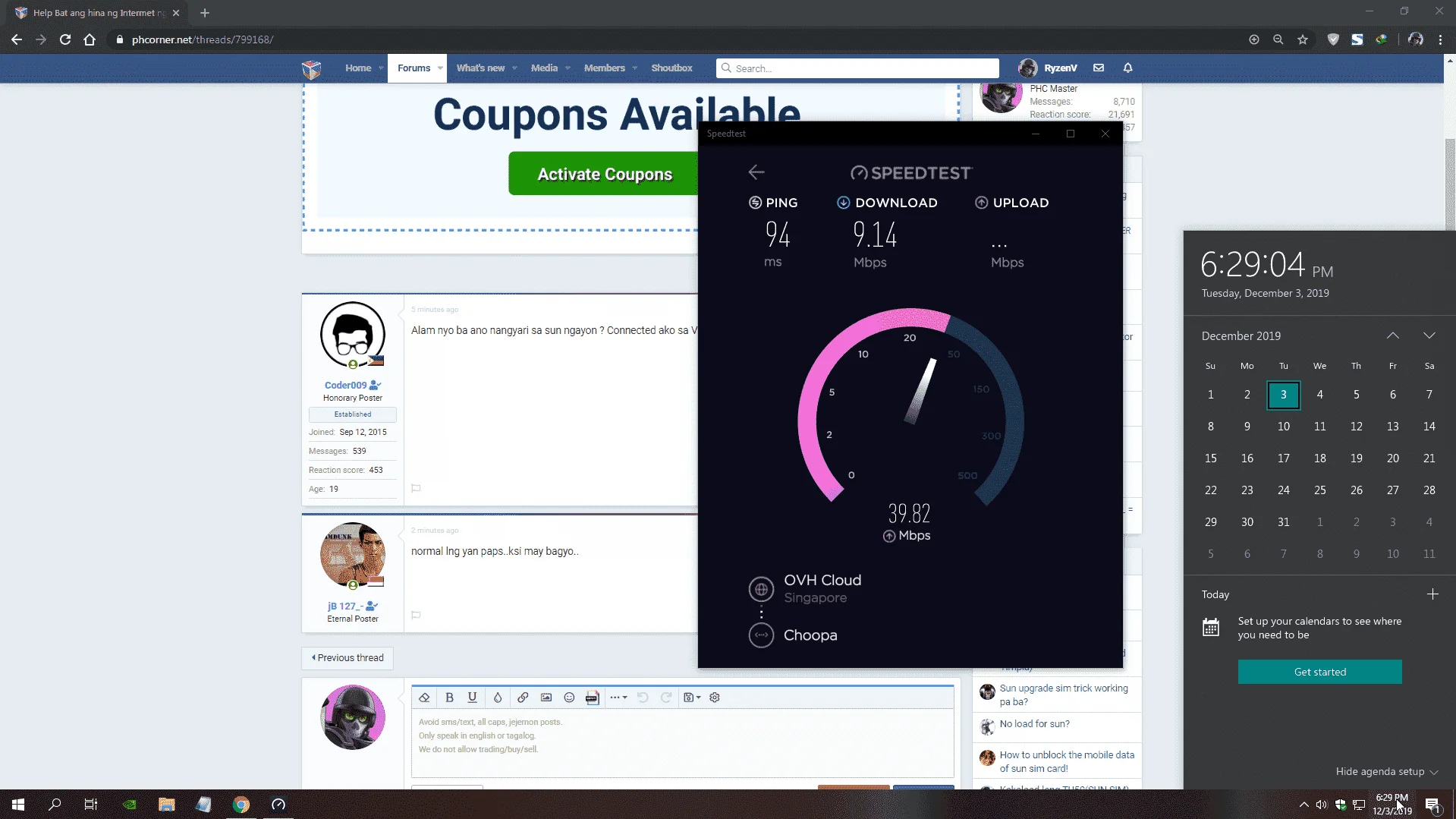Add an event with the plus icon
This screenshot has height=819, width=1456.
(1432, 594)
